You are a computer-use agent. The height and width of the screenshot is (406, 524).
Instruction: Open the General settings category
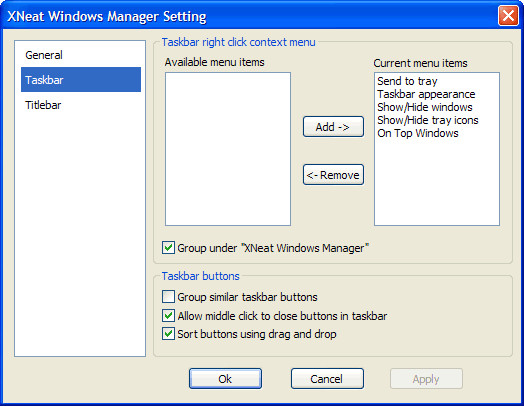pos(81,55)
